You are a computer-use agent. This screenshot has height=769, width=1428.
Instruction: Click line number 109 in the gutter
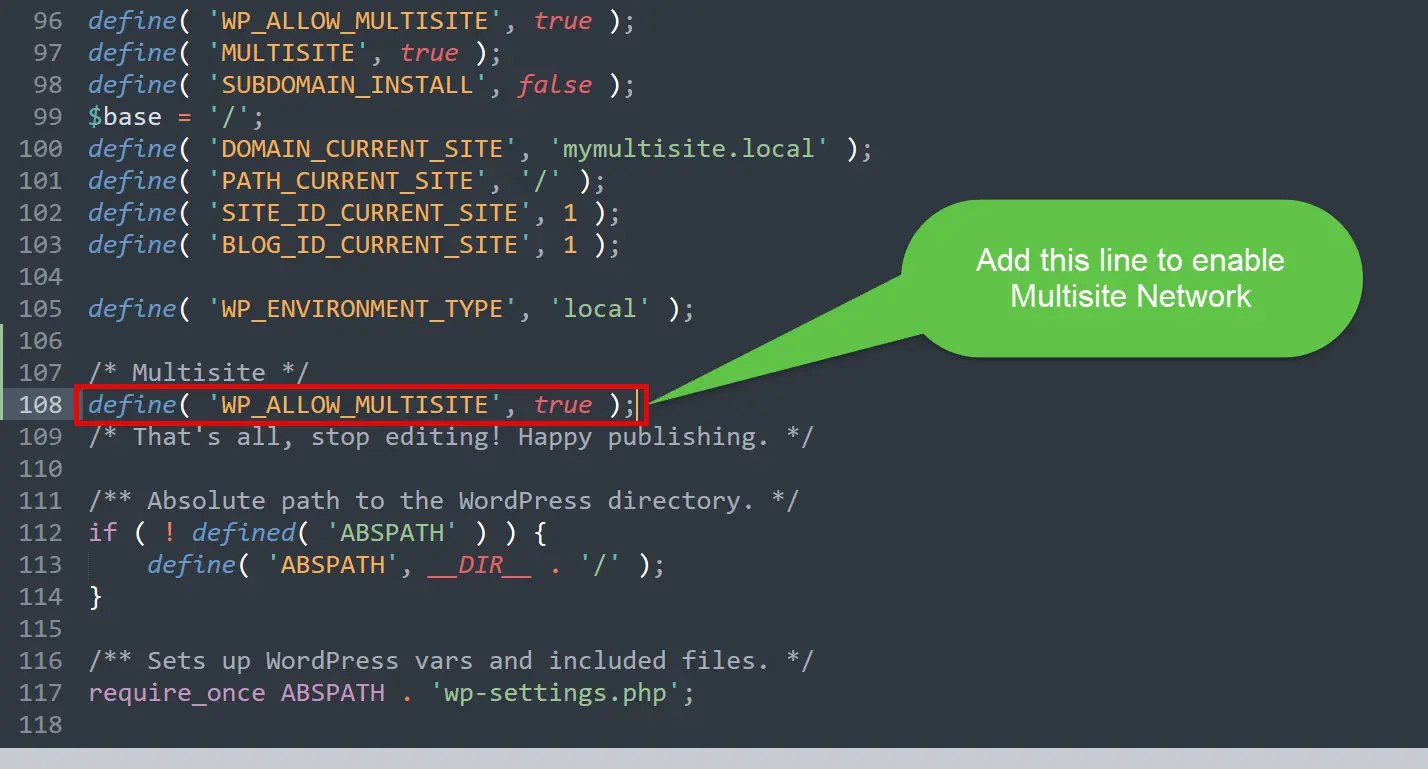(40, 436)
